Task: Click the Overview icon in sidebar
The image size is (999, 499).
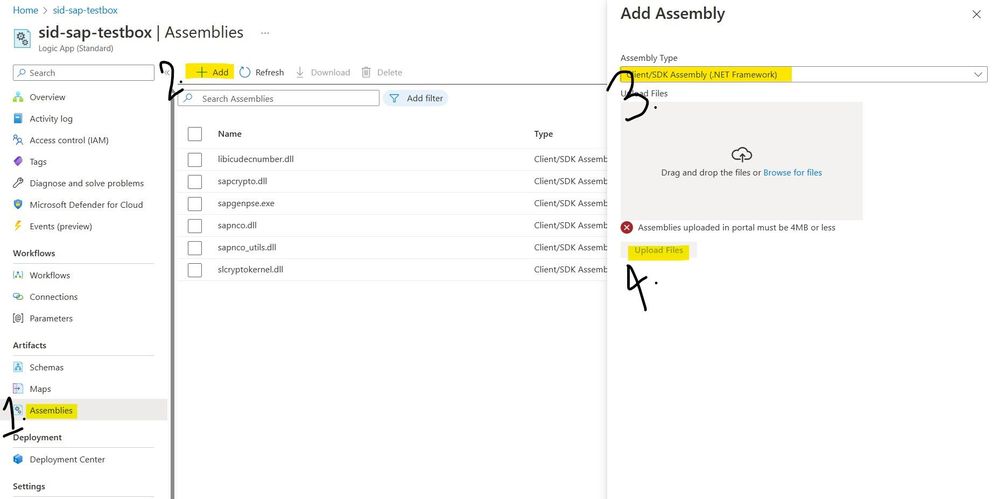Action: click(x=18, y=98)
